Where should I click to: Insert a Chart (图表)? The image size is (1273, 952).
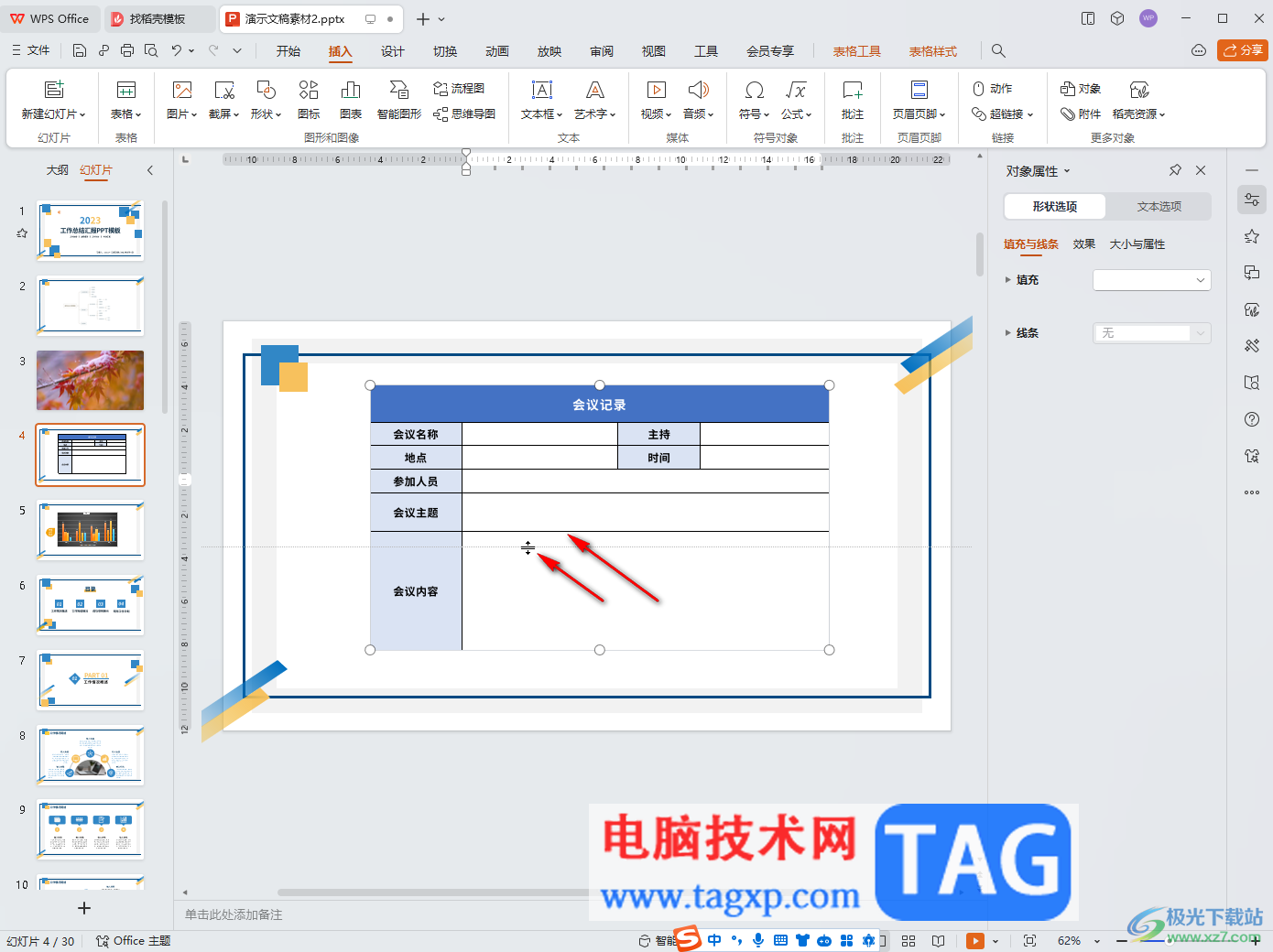pyautogui.click(x=351, y=100)
